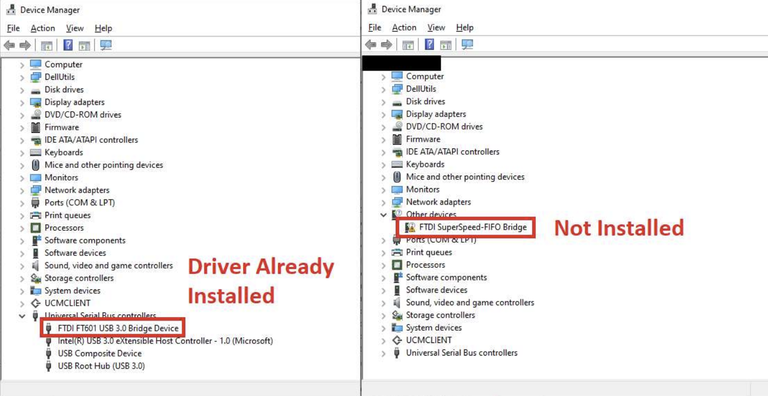Expand Keyboards in right window
This screenshot has height=396, width=768.
[383, 164]
